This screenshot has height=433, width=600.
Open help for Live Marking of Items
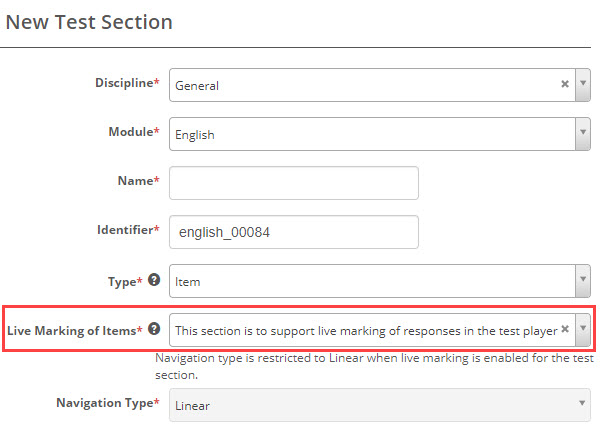(x=155, y=328)
